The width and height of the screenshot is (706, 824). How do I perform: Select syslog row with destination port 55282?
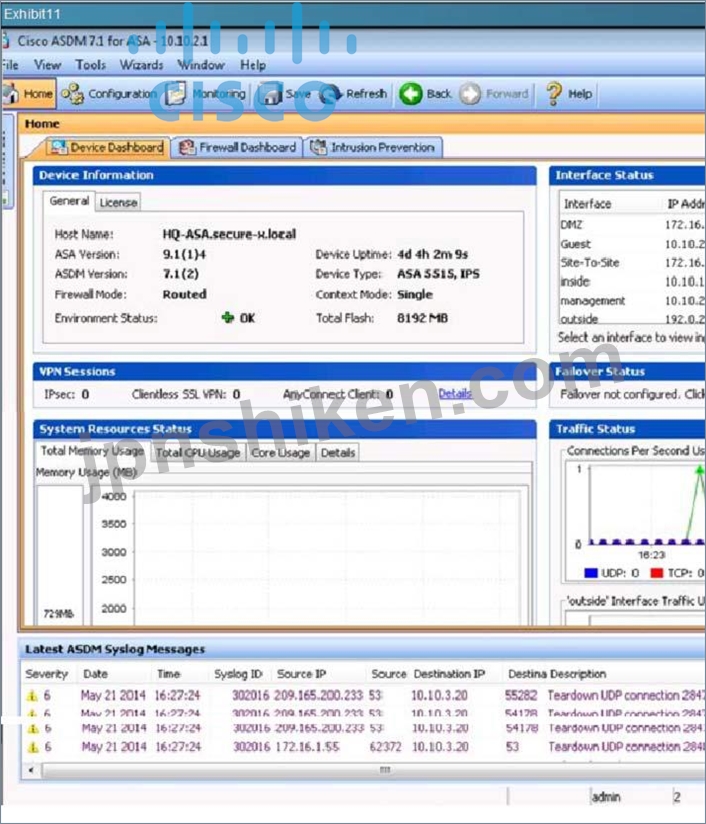coord(364,695)
